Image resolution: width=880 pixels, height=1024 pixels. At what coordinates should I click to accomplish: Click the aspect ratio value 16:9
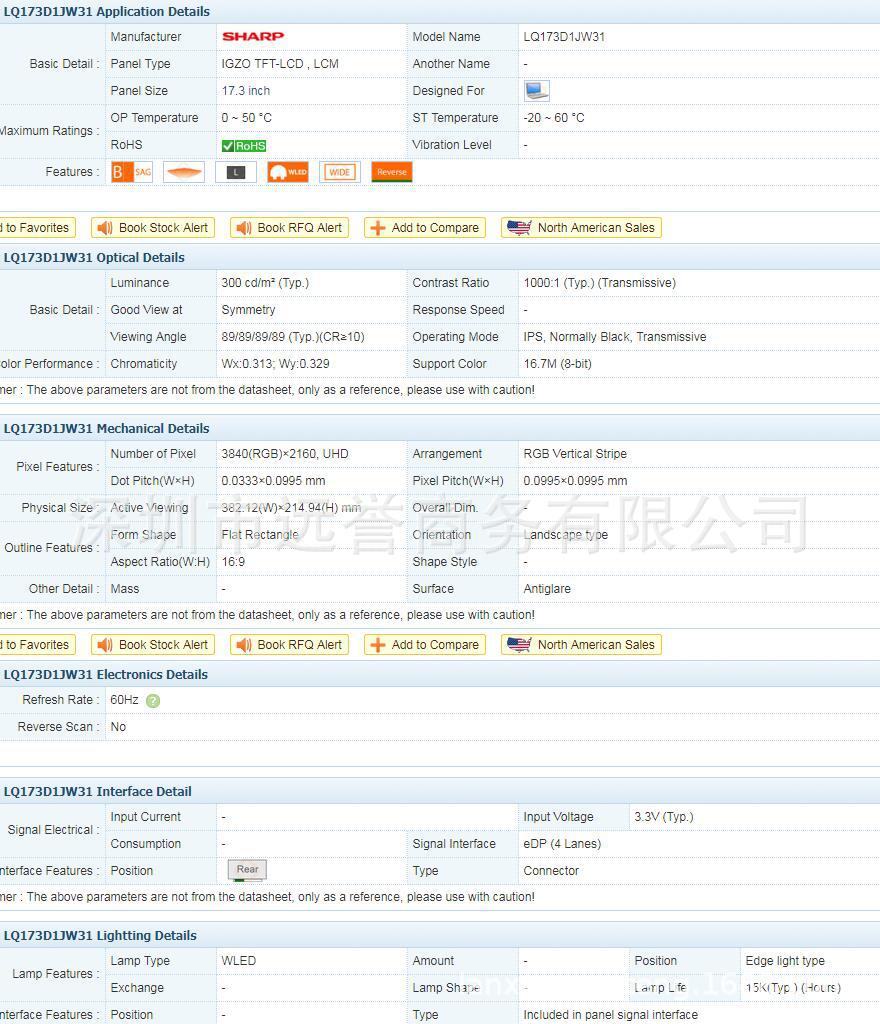point(233,562)
